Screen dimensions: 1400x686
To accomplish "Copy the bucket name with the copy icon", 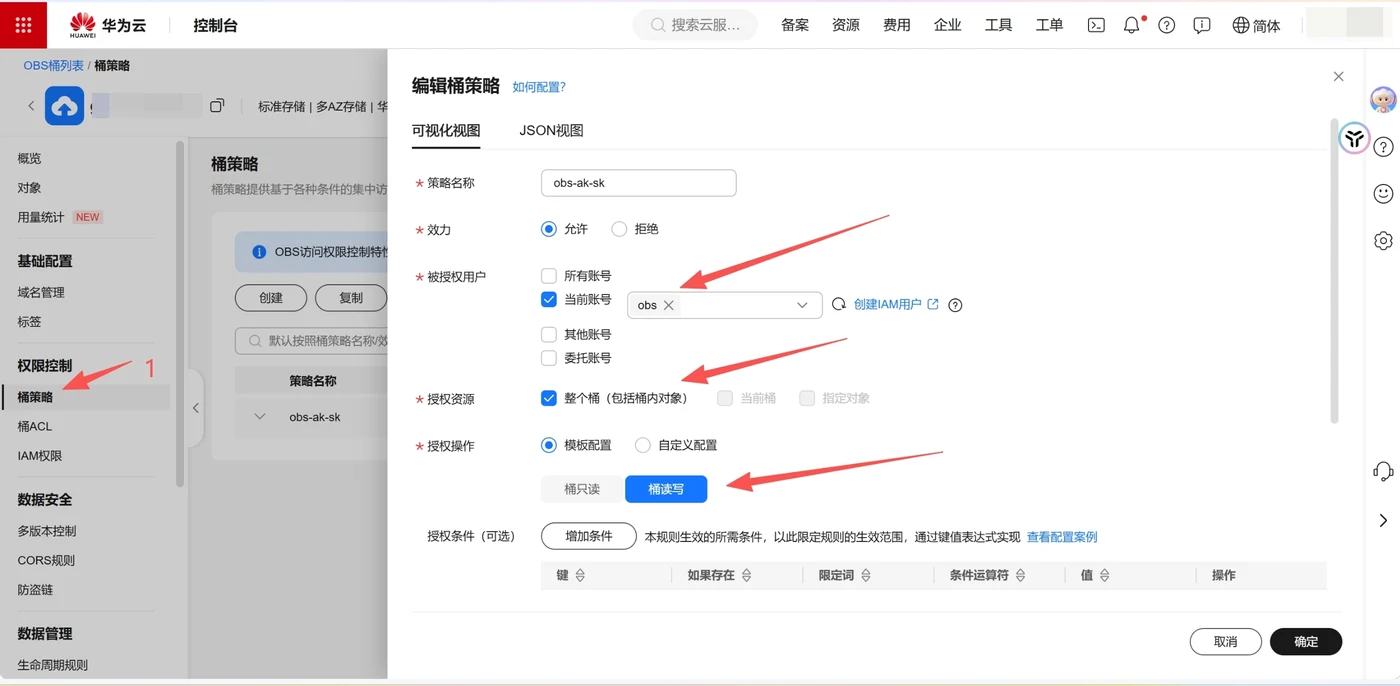I will (217, 105).
